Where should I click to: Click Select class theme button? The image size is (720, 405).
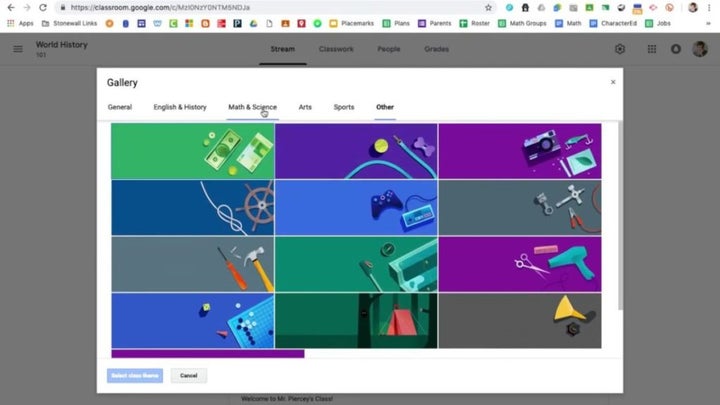click(134, 376)
